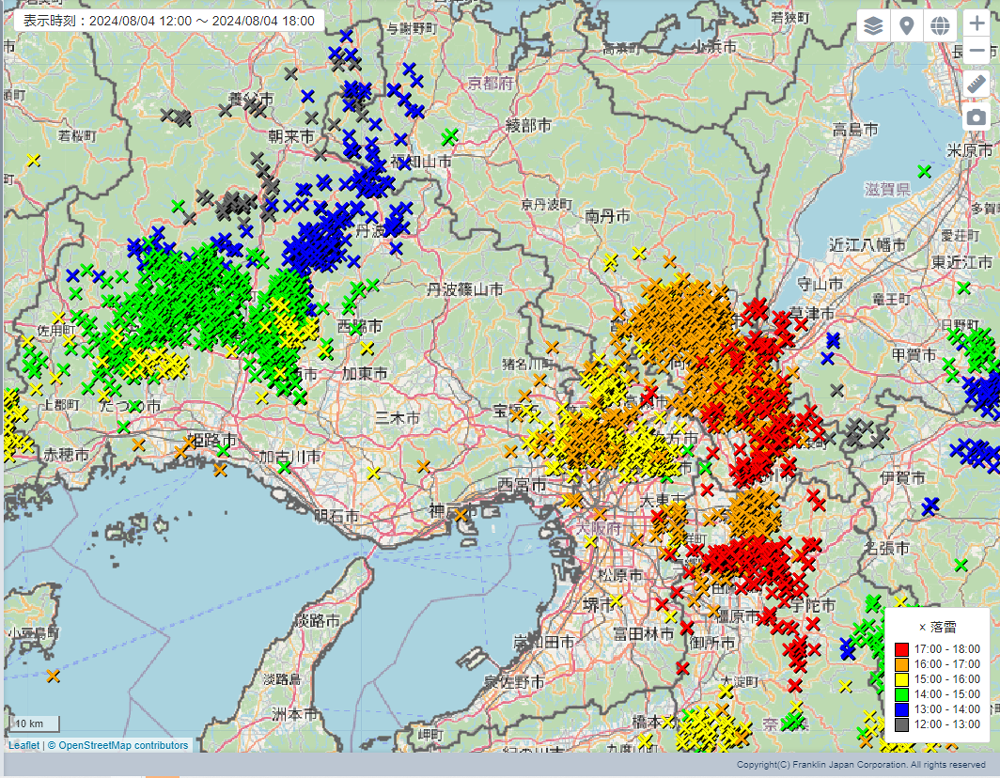Image resolution: width=1000 pixels, height=778 pixels.
Task: Click the display time range label
Action: [x=168, y=20]
